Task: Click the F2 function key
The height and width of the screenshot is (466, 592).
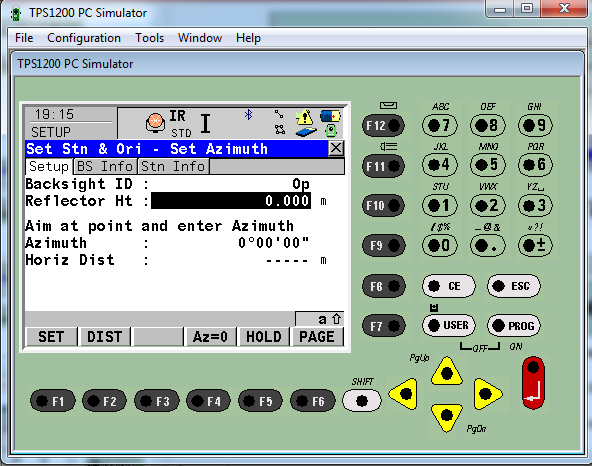Action: [105, 401]
